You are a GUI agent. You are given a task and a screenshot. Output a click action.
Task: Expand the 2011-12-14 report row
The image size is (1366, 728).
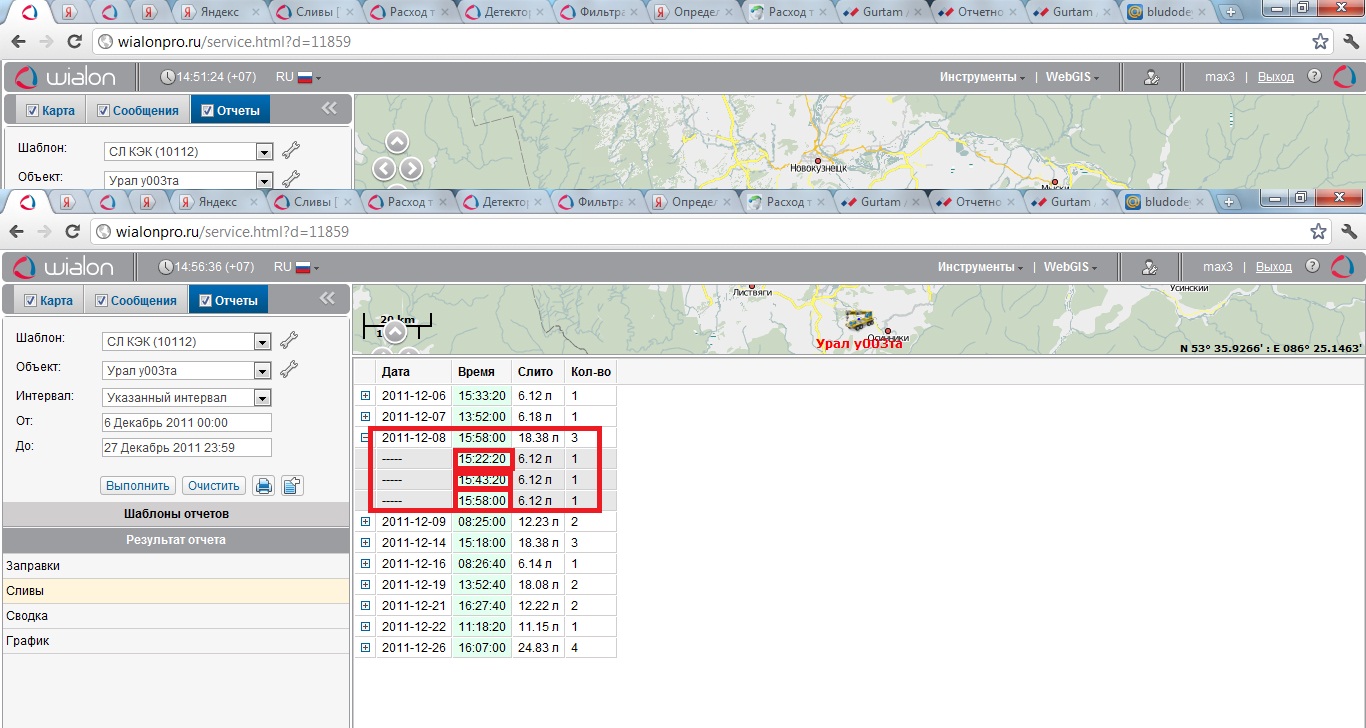(x=365, y=543)
